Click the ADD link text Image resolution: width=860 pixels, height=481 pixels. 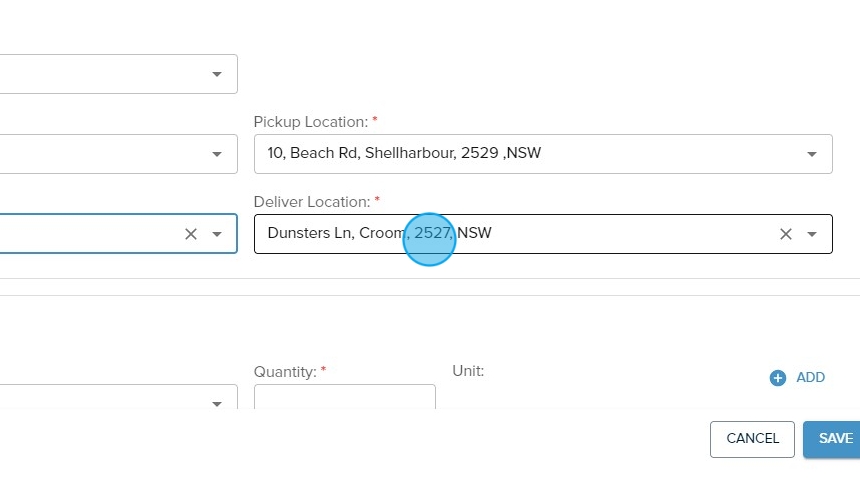[x=810, y=378]
